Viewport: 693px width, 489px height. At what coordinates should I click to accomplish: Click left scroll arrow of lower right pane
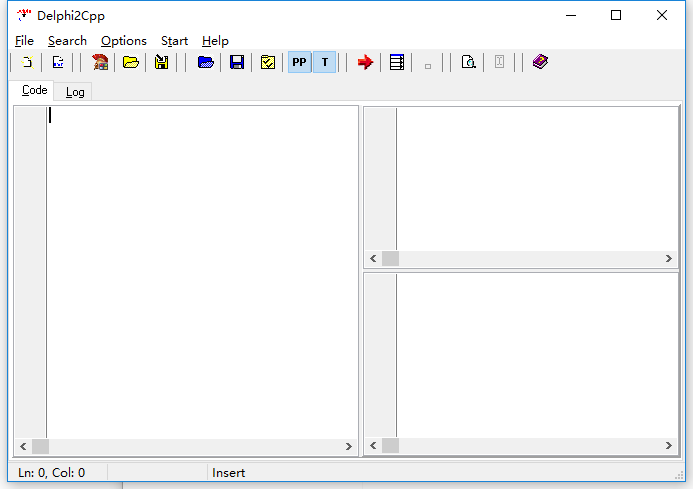point(373,446)
